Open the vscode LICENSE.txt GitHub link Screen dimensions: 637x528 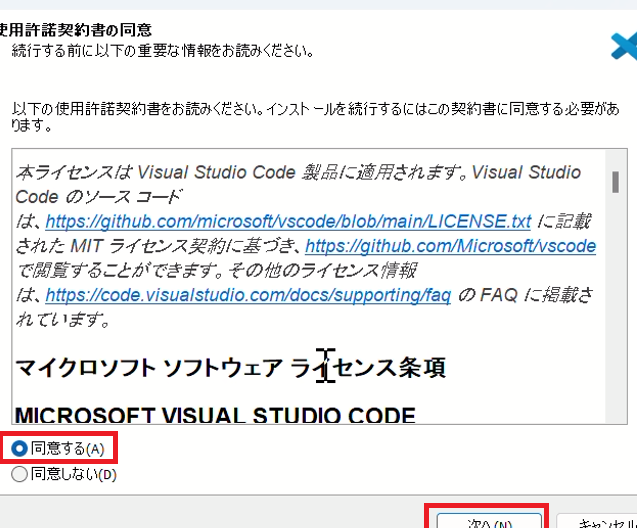tap(288, 220)
